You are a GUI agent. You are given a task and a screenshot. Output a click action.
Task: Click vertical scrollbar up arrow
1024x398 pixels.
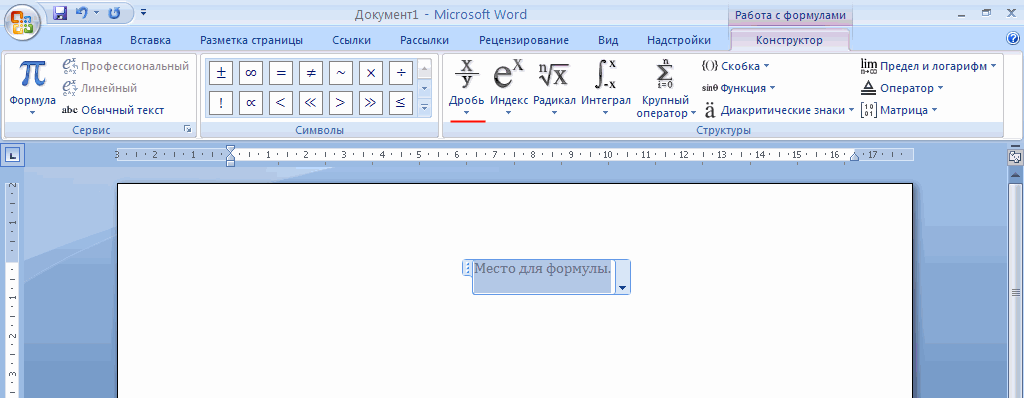(x=1015, y=175)
